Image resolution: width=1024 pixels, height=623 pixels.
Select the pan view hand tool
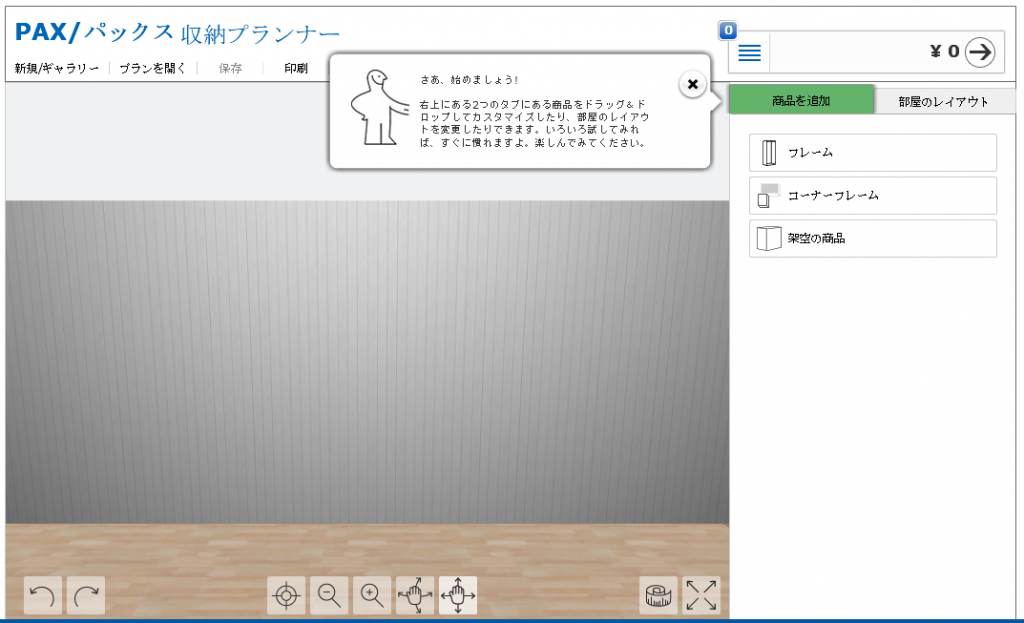point(458,595)
